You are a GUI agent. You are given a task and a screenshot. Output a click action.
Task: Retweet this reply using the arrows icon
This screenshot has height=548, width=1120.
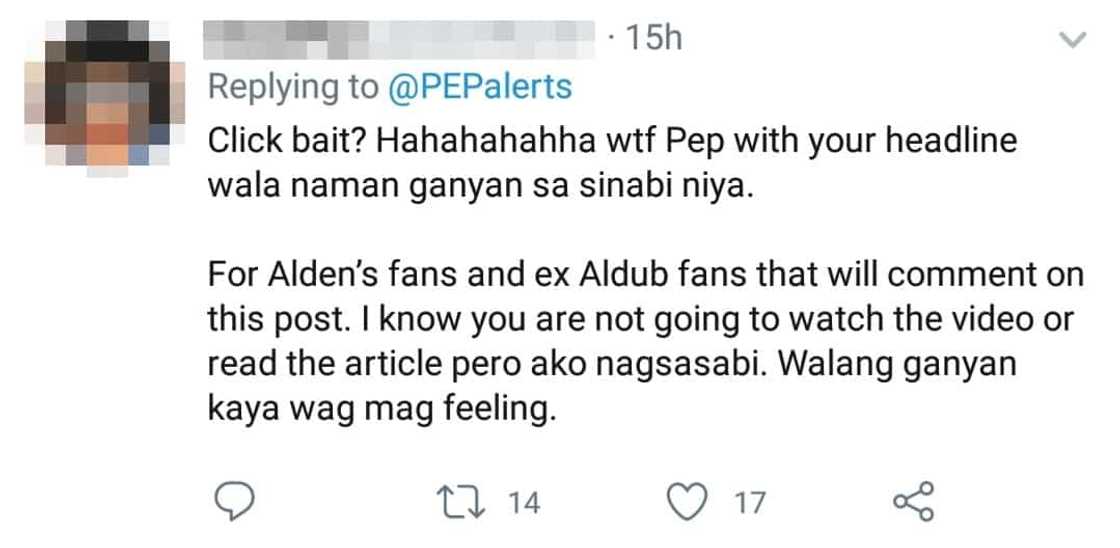[463, 501]
